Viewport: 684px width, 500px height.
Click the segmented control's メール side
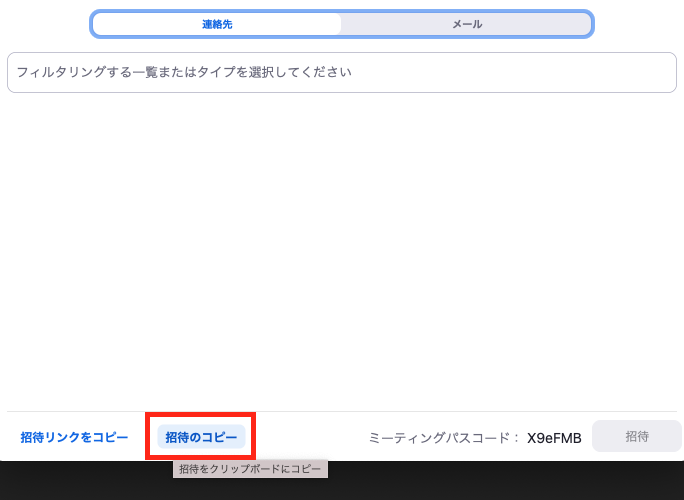(467, 24)
